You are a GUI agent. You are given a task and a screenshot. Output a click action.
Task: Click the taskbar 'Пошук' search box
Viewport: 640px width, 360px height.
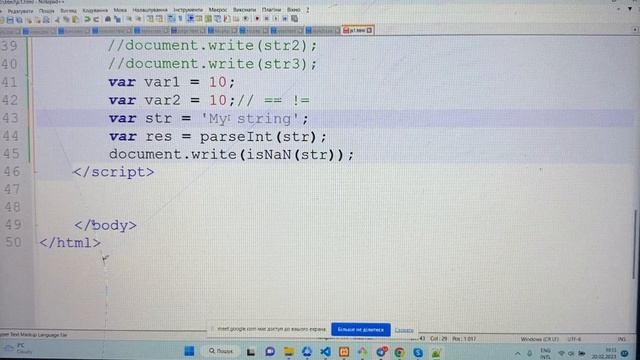point(221,351)
